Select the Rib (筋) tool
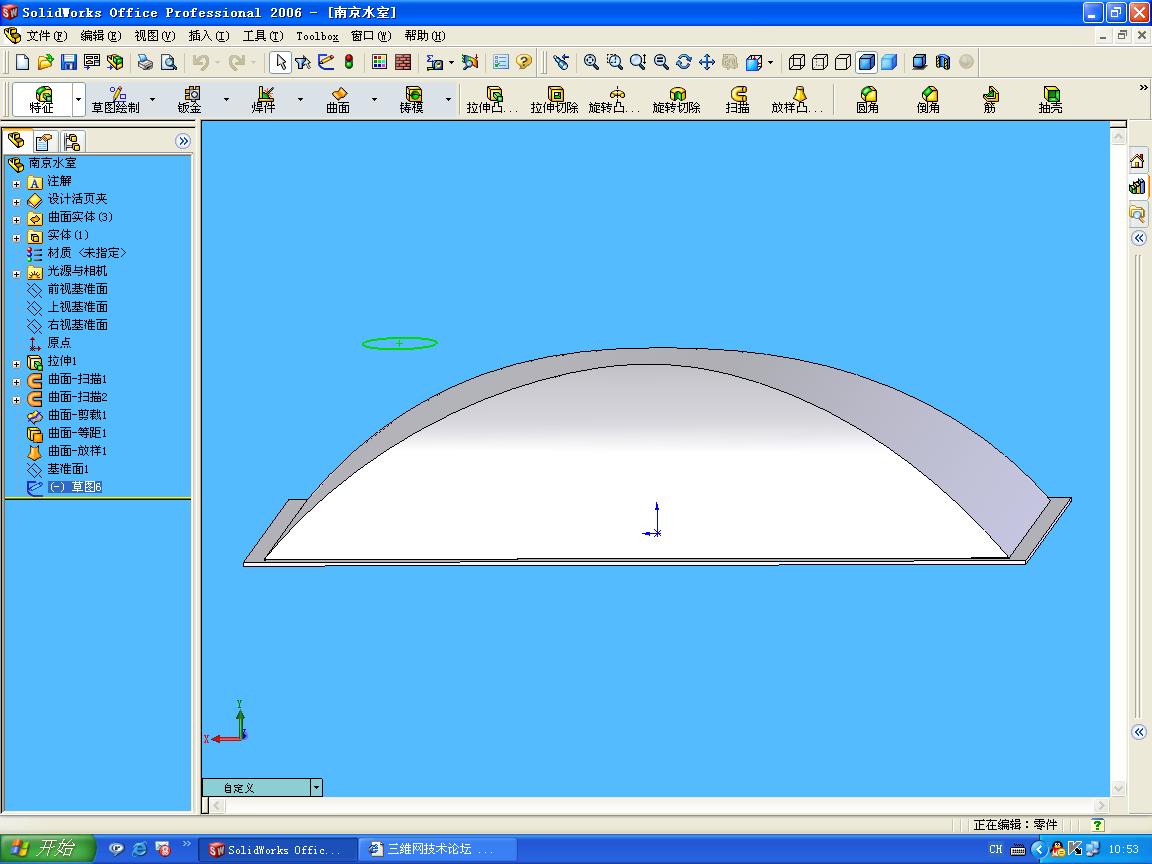 [990, 100]
